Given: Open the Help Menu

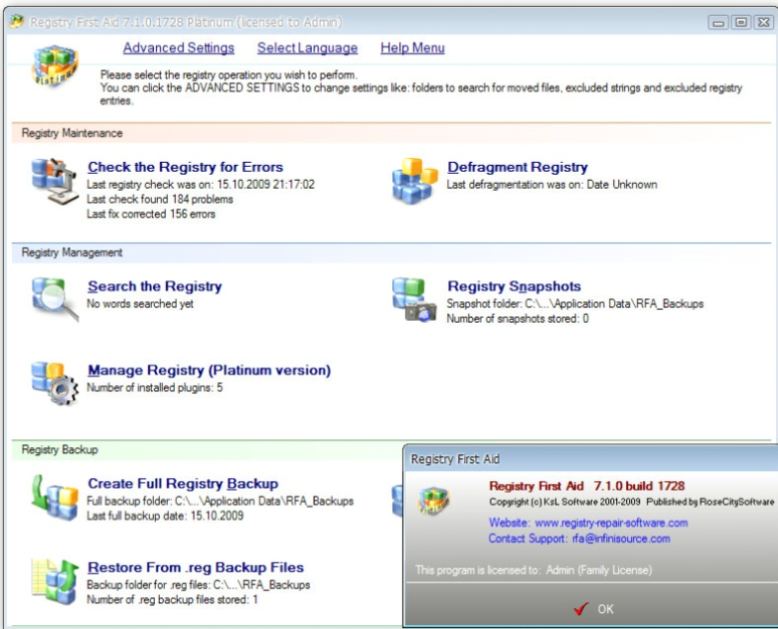Looking at the screenshot, I should point(412,48).
